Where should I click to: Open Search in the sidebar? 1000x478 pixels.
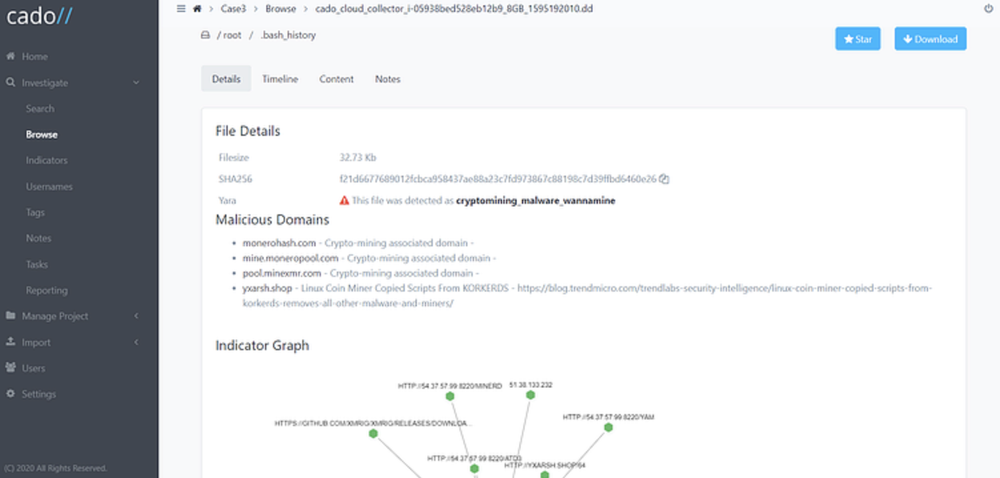[40, 108]
